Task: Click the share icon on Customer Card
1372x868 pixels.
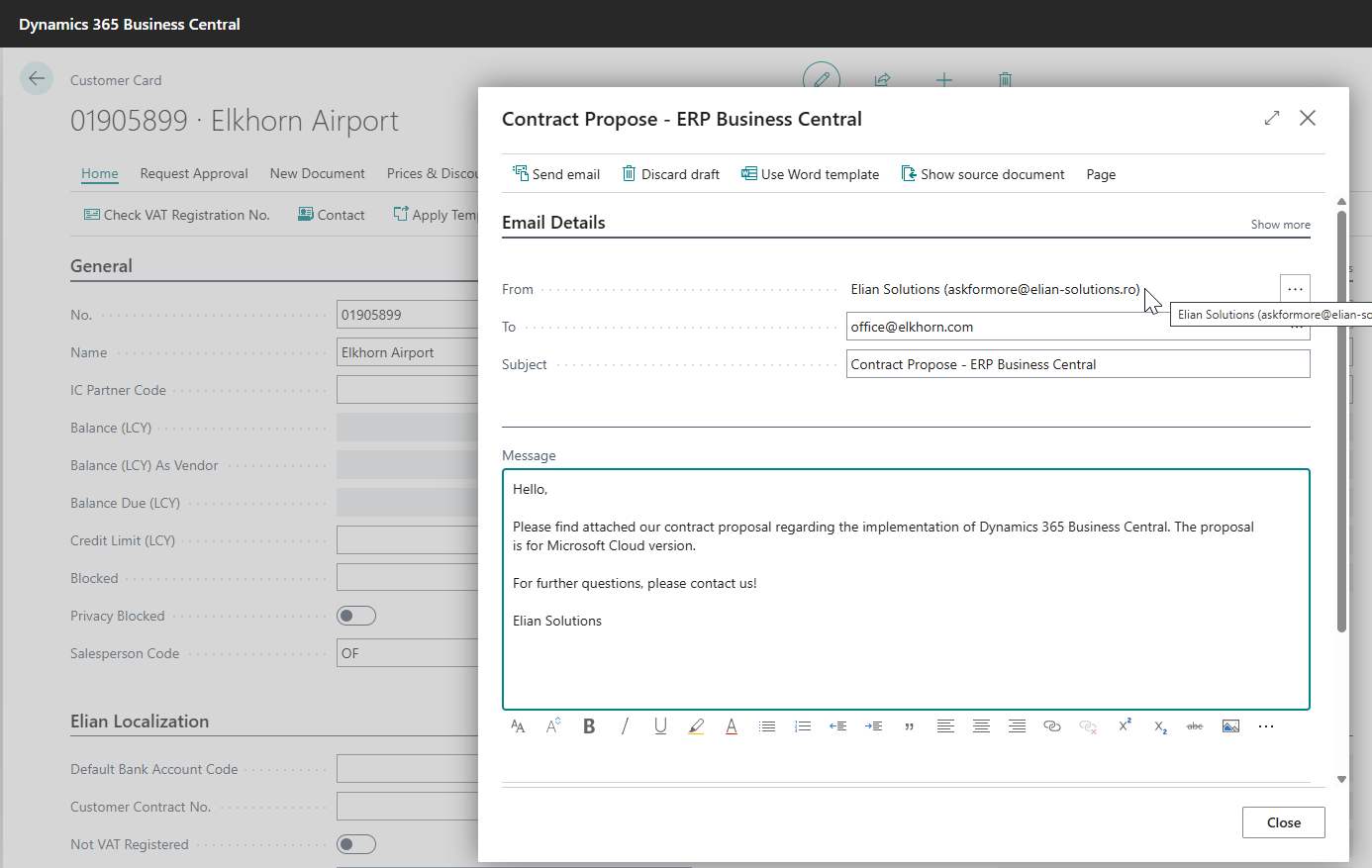Action: pos(882,79)
